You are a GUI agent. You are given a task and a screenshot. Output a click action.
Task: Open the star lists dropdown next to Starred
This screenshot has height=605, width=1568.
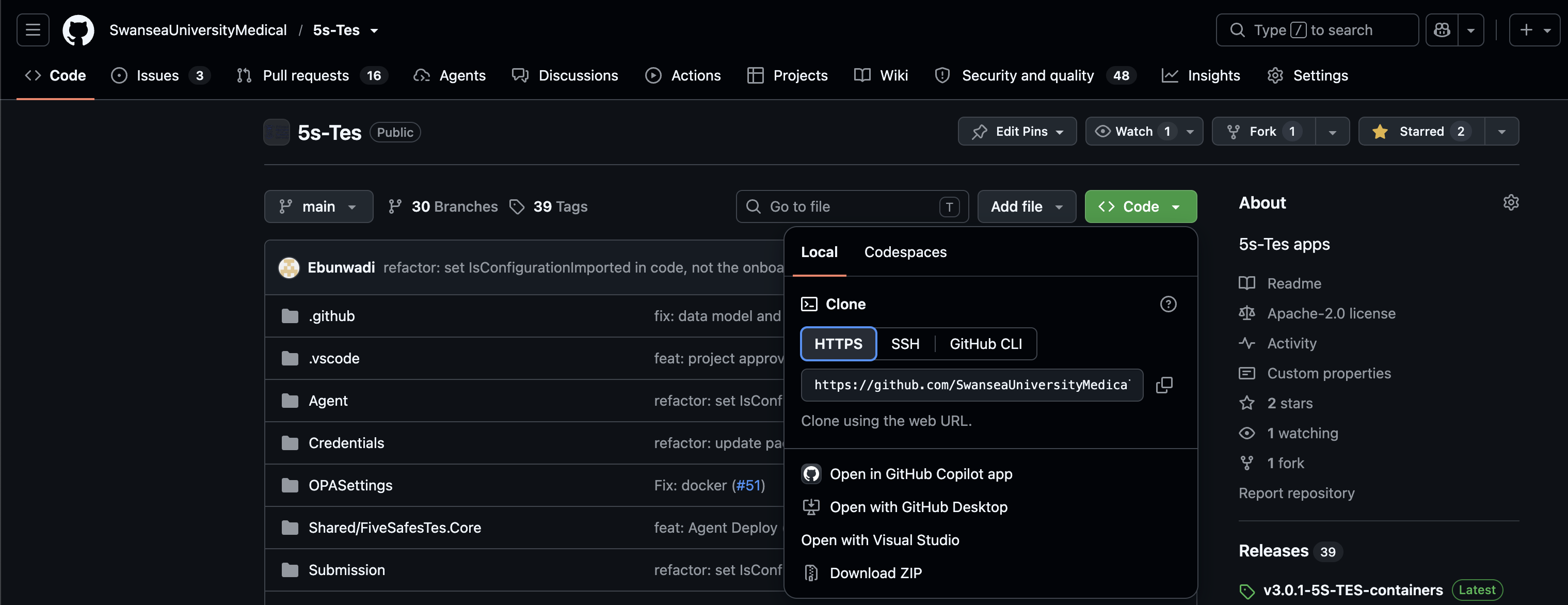[x=1501, y=132]
